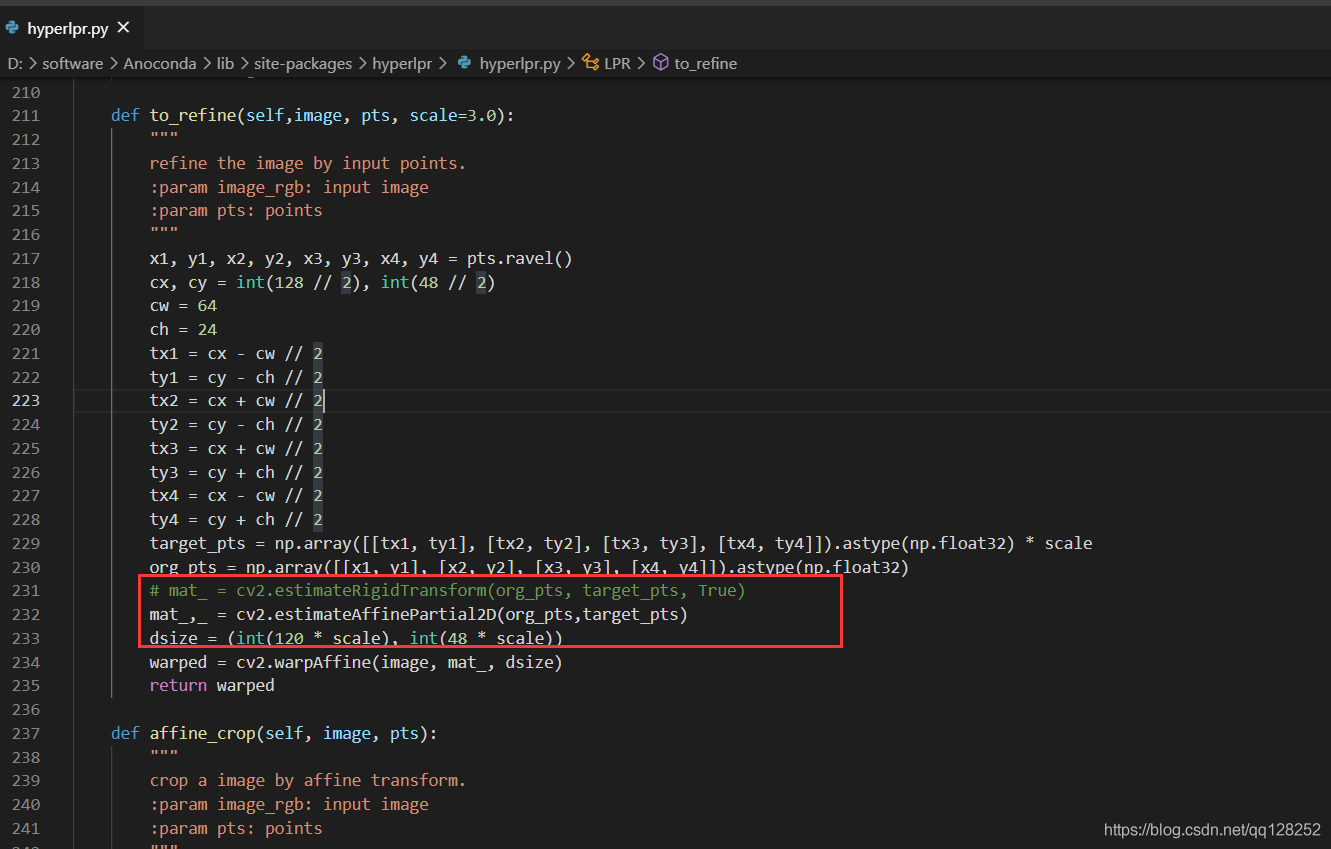Open the hyperlpr folder breadcrumb
Image resolution: width=1331 pixels, height=849 pixels.
(402, 63)
